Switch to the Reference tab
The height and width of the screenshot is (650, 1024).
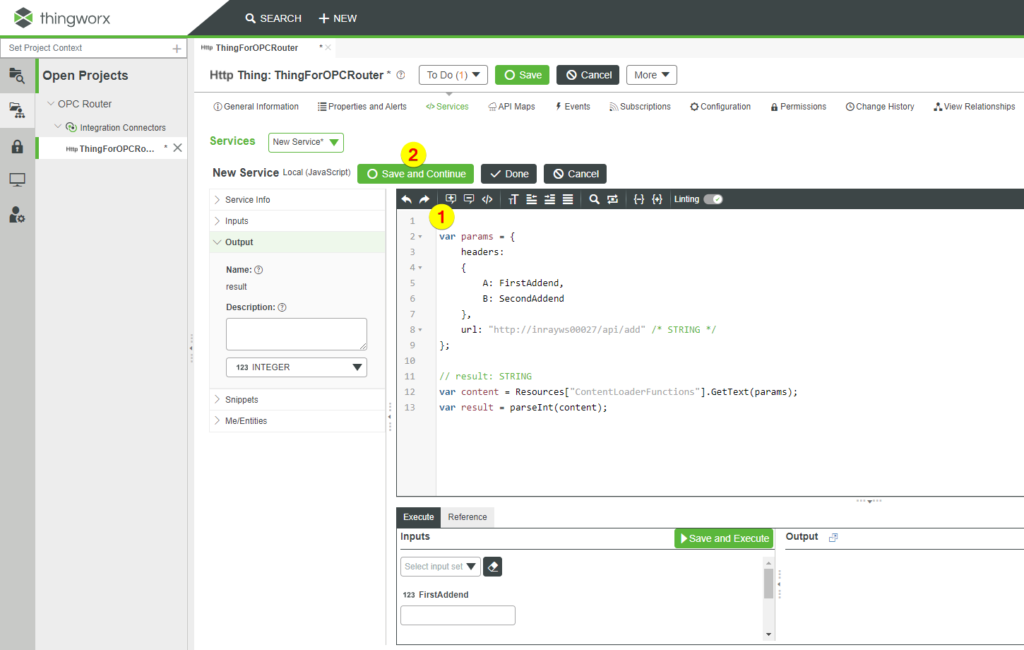tap(467, 517)
